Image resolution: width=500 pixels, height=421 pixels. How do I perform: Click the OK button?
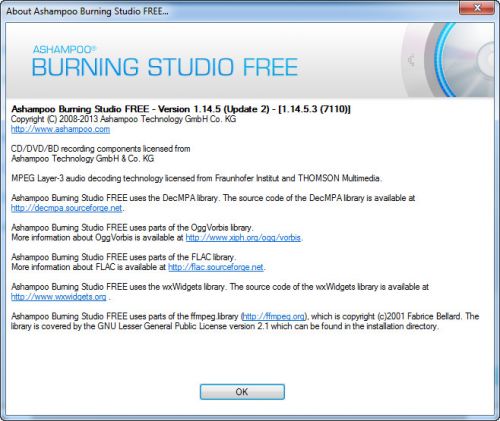pyautogui.click(x=242, y=392)
